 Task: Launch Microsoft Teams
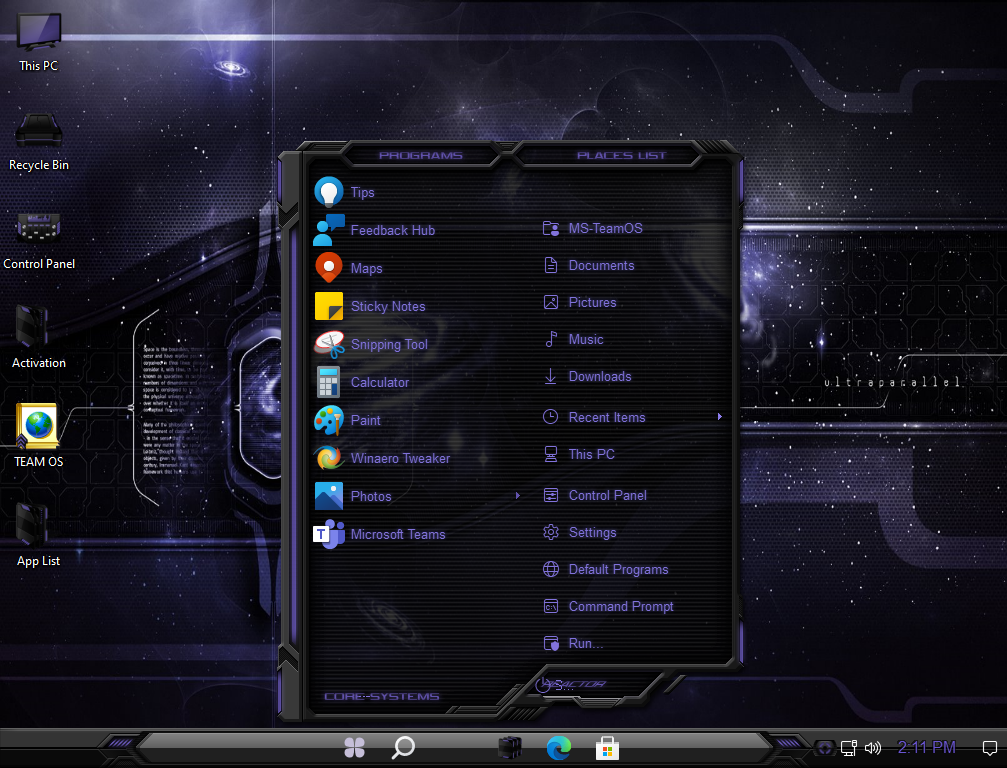pos(397,534)
